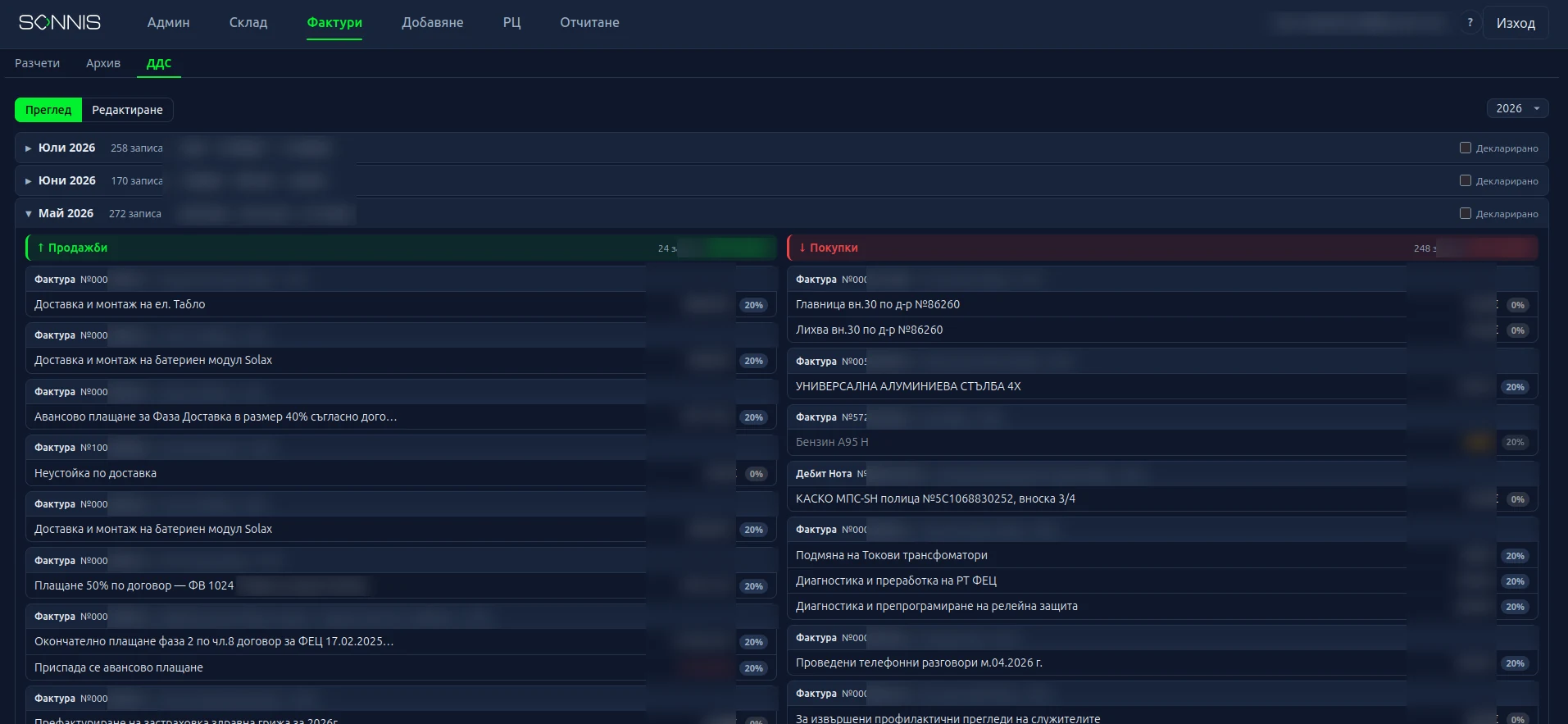Collapse the Май 2026 month triangle
Screen dimensions: 1568x724
pyautogui.click(x=28, y=214)
